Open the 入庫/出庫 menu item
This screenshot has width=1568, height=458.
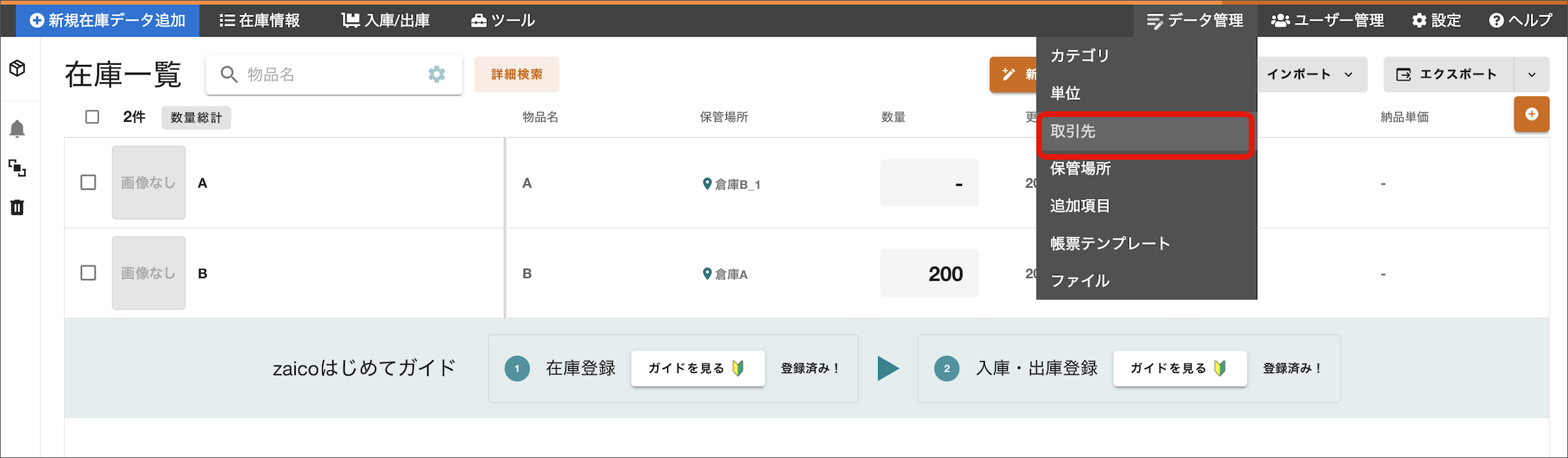(386, 20)
